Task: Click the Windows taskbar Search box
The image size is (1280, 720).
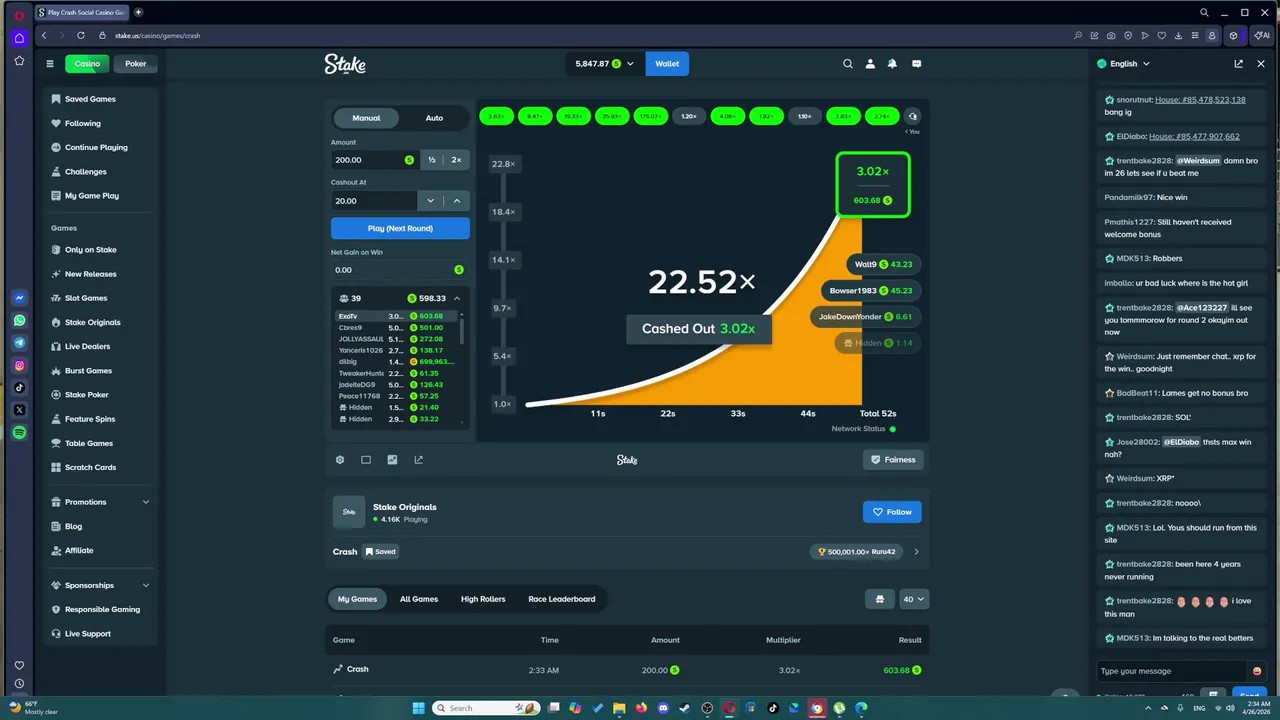Action: [x=487, y=708]
